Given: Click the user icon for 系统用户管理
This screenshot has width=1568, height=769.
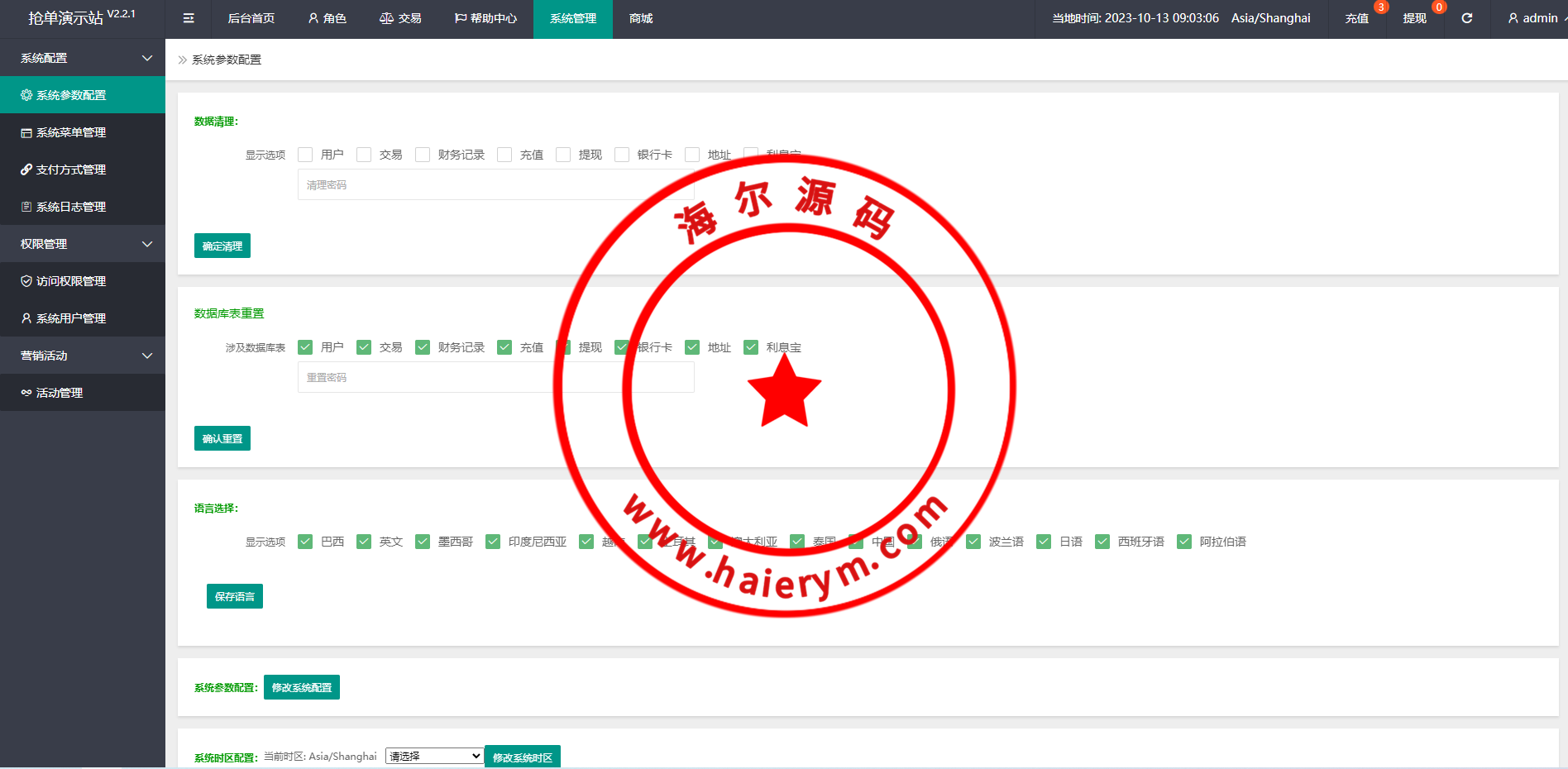Looking at the screenshot, I should (x=26, y=318).
